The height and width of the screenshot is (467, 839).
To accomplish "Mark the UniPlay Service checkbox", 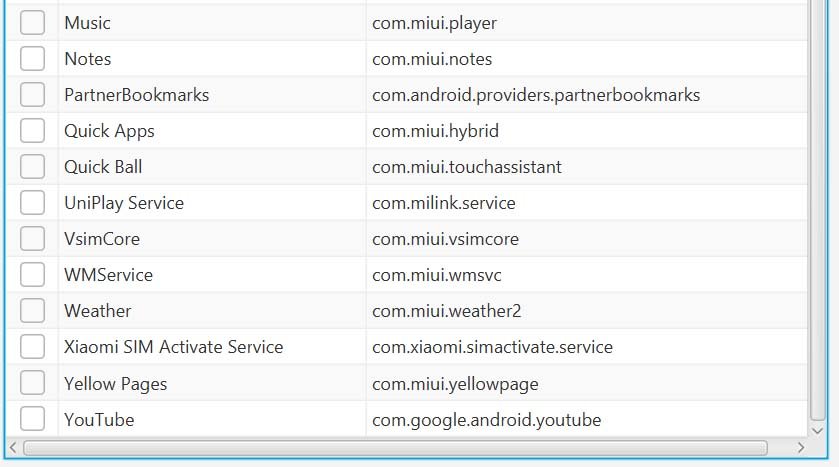I will [32, 203].
